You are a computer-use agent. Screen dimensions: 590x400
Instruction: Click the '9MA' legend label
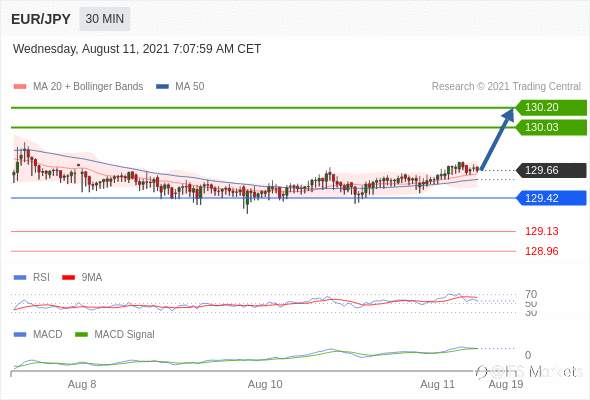[x=92, y=277]
